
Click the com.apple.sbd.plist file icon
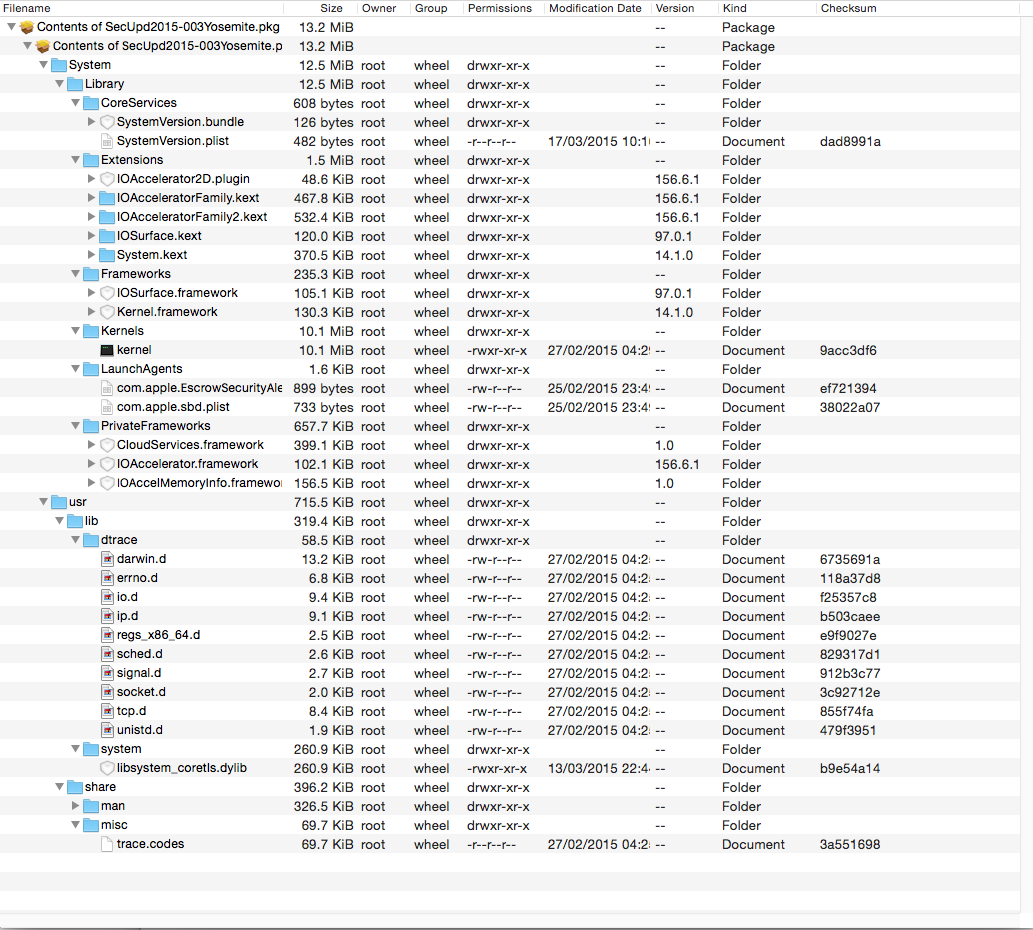pos(107,407)
